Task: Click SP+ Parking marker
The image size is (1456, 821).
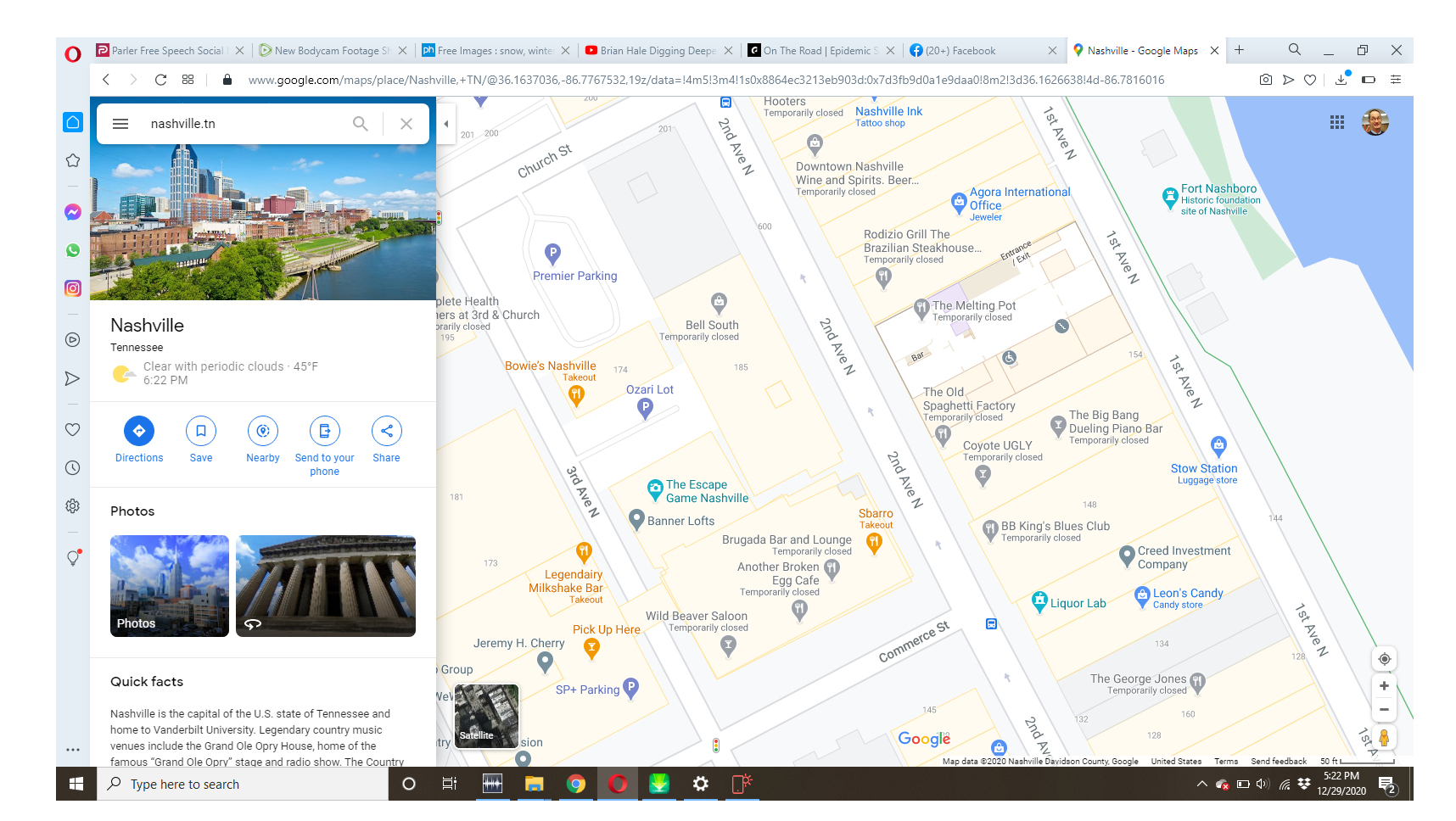Action: tap(631, 688)
